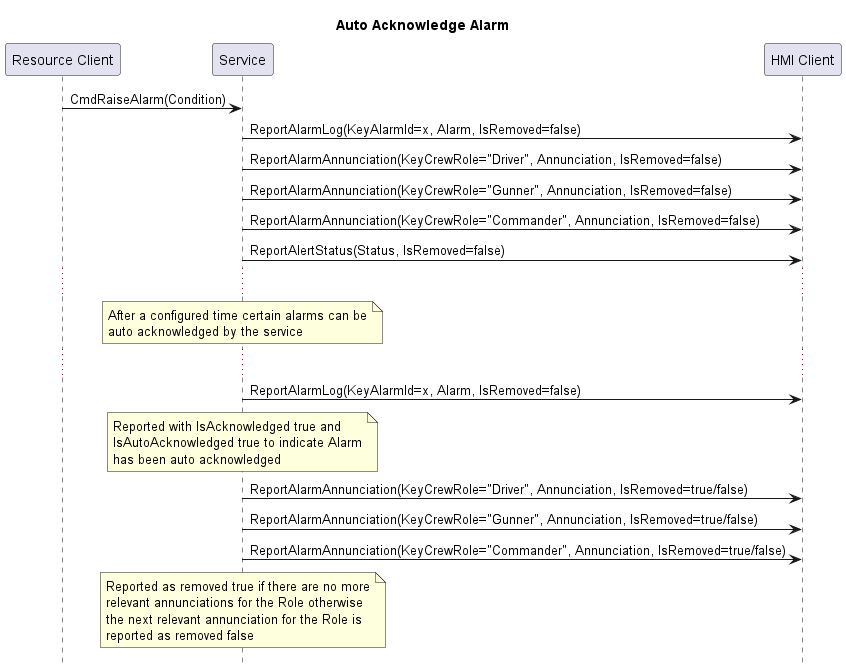Click Commander annunciation with IsRemoved=false
The height and width of the screenshot is (668, 846).
tap(504, 221)
